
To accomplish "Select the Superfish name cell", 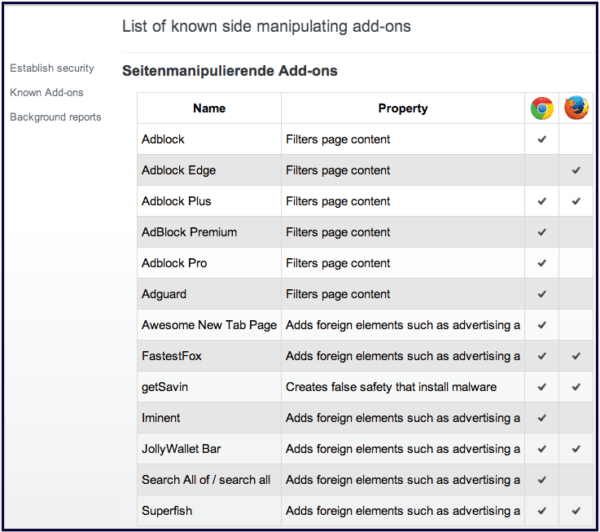I will pyautogui.click(x=209, y=511).
